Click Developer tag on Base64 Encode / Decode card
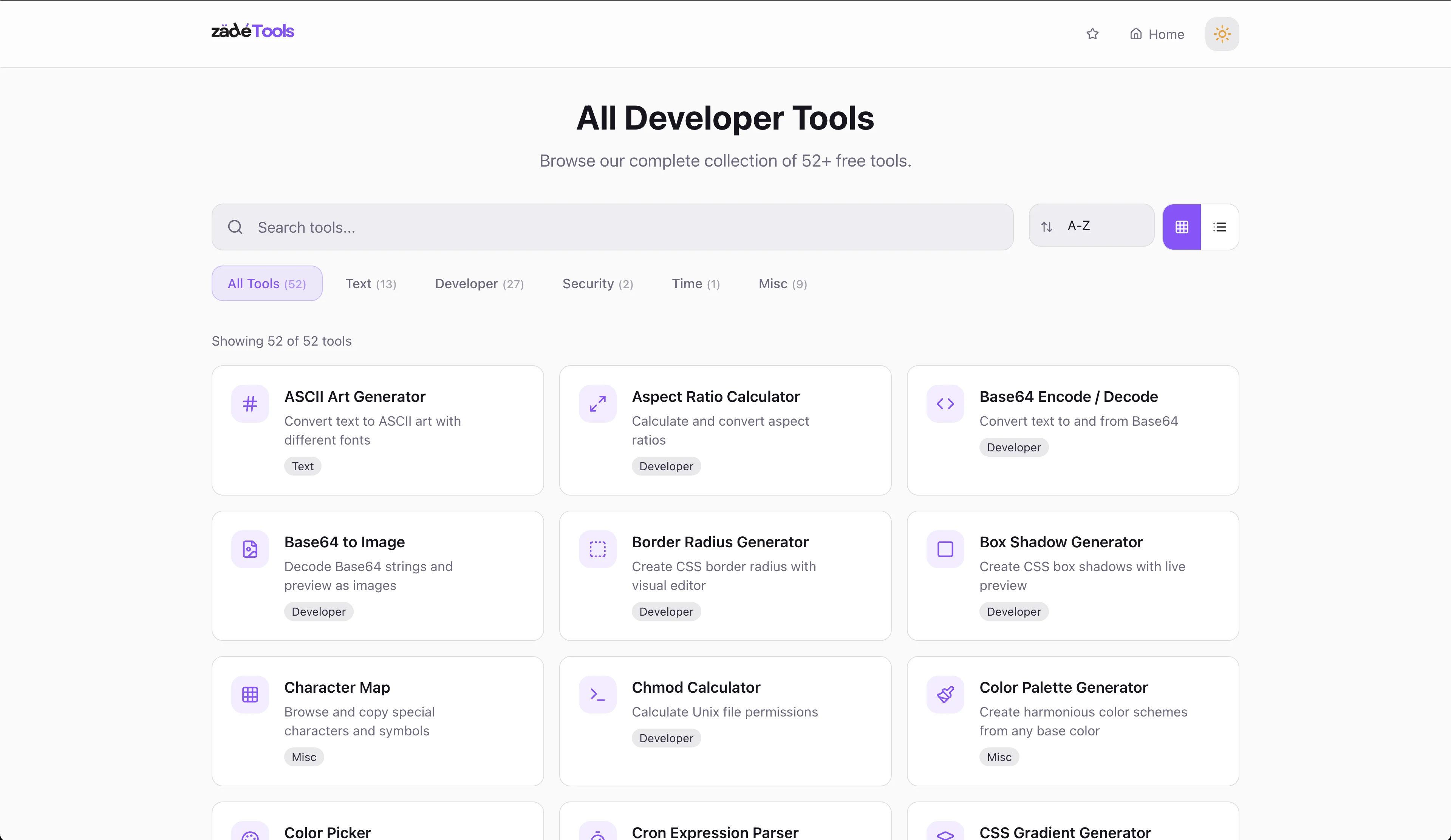Viewport: 1451px width, 840px height. pos(1014,447)
